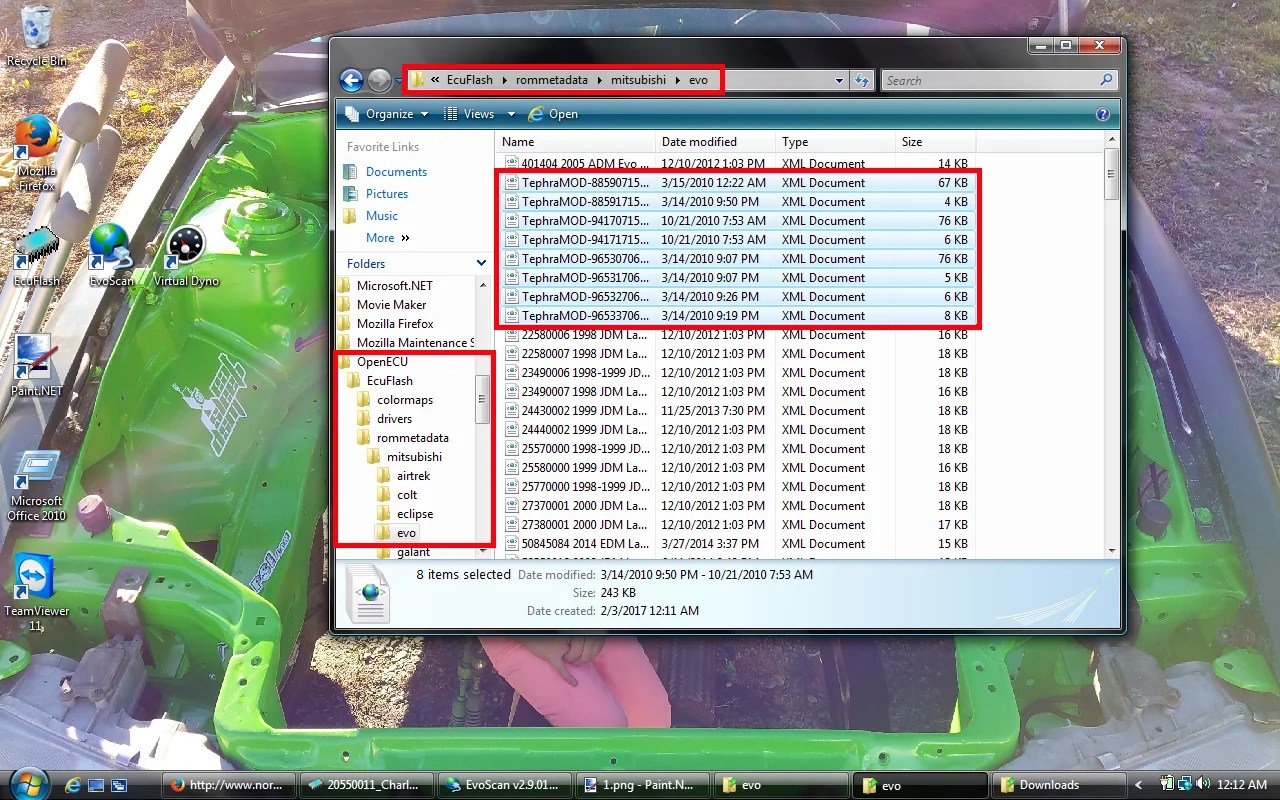Click system tray volume icon

(x=1201, y=785)
